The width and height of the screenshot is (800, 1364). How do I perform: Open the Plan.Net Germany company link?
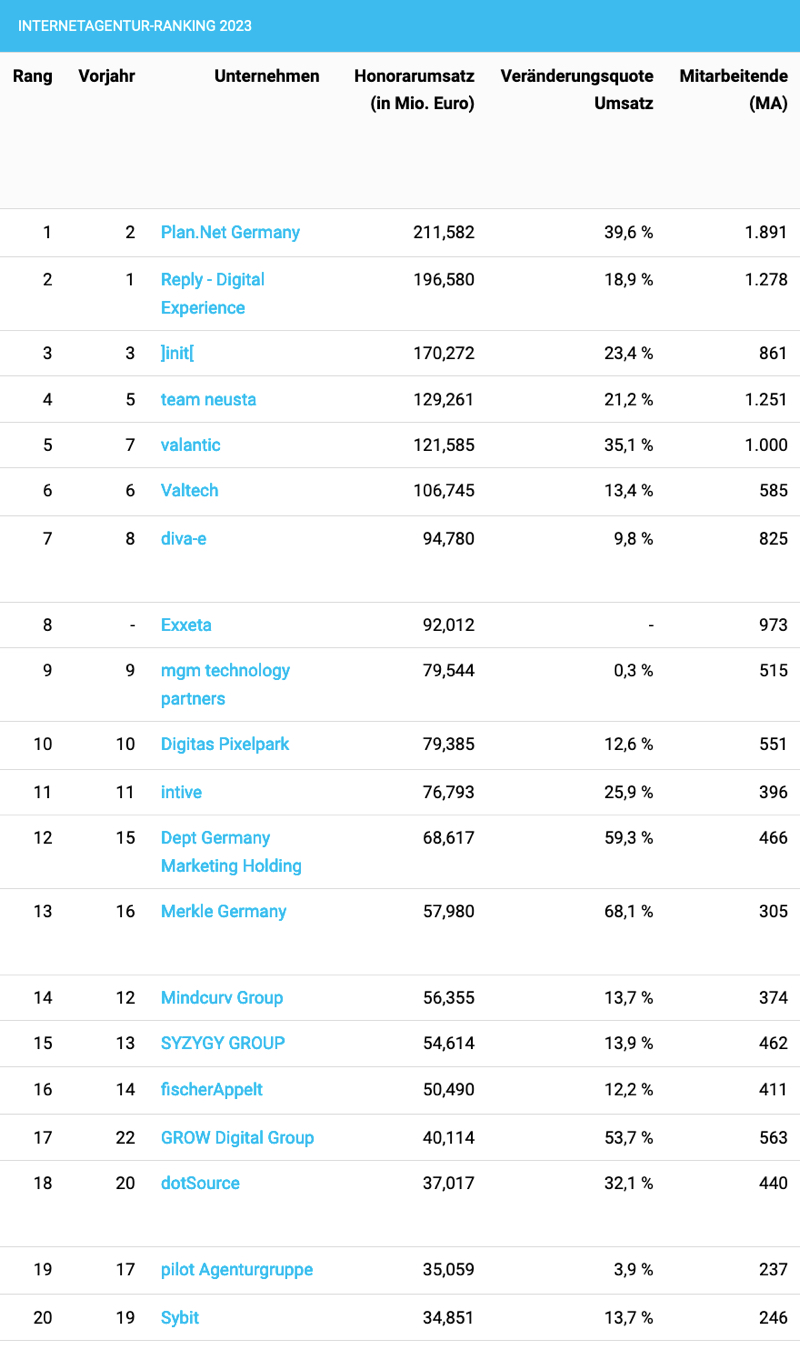(x=230, y=232)
